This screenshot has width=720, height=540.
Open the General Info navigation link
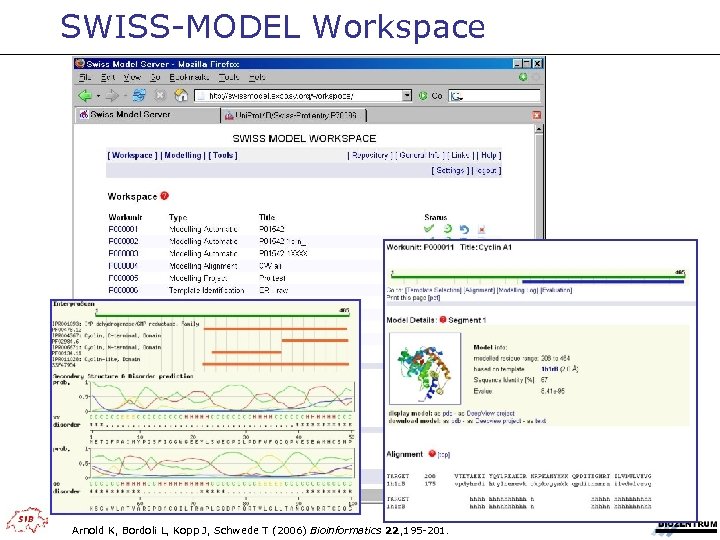pyautogui.click(x=419, y=155)
